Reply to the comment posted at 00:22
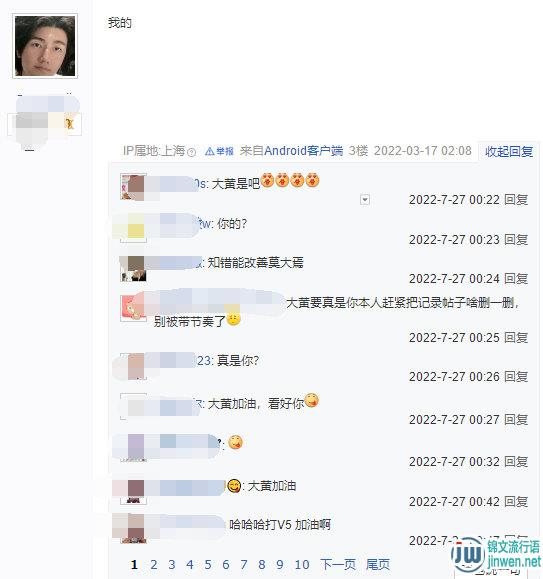This screenshot has height=579, width=543. pos(516,200)
